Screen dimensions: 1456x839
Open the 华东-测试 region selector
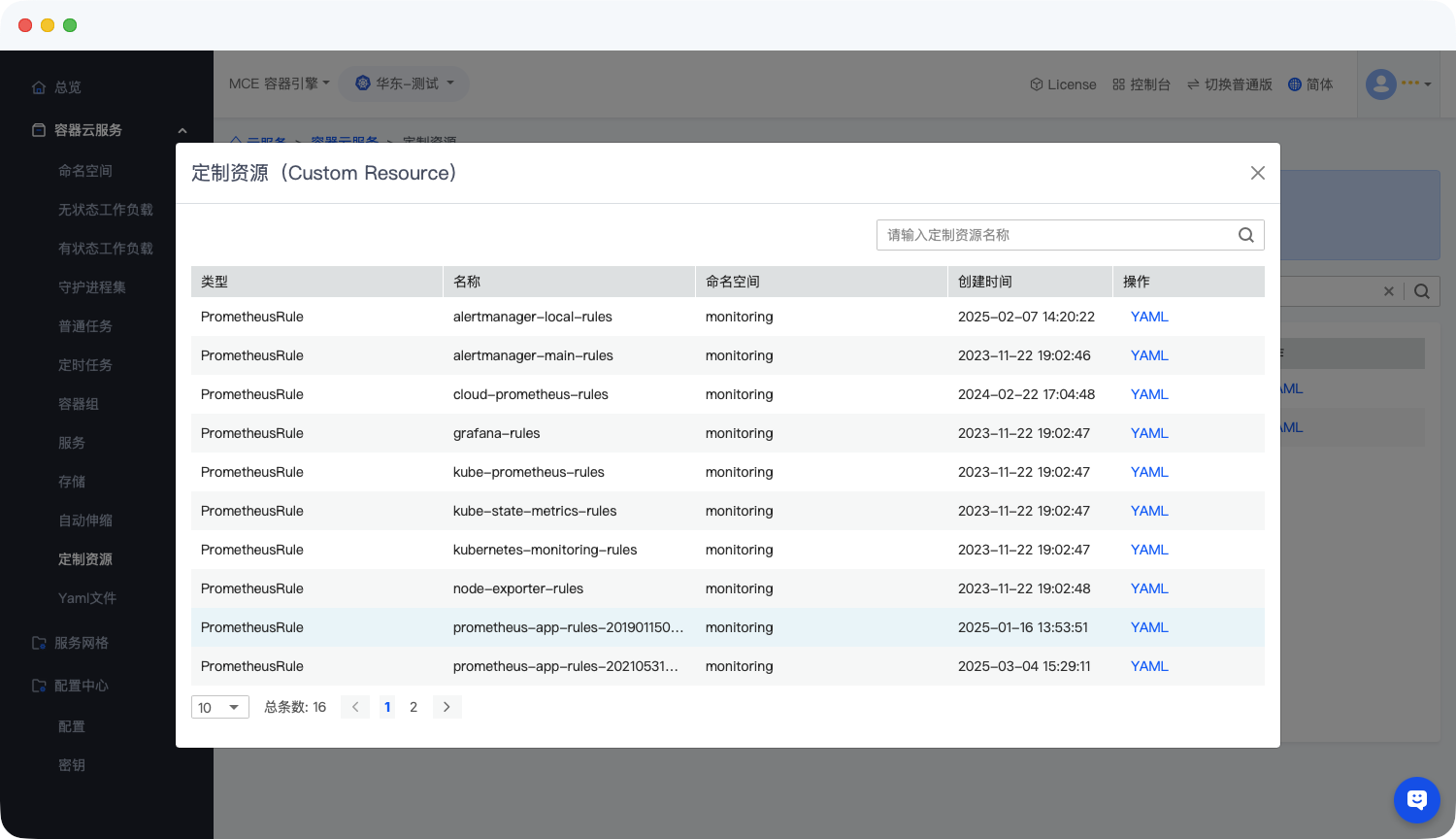click(406, 84)
